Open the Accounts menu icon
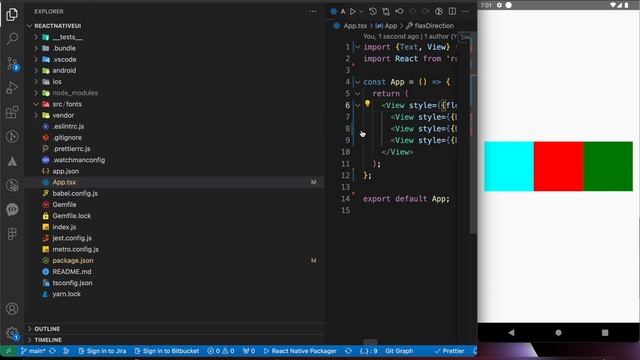Viewport: 640px width, 360px height. (12, 309)
